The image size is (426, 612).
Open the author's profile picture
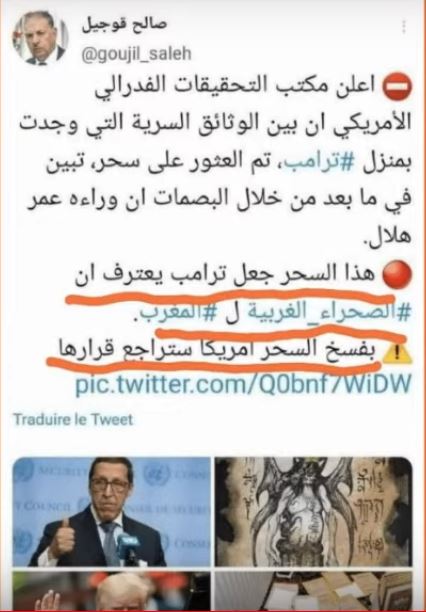(x=40, y=38)
